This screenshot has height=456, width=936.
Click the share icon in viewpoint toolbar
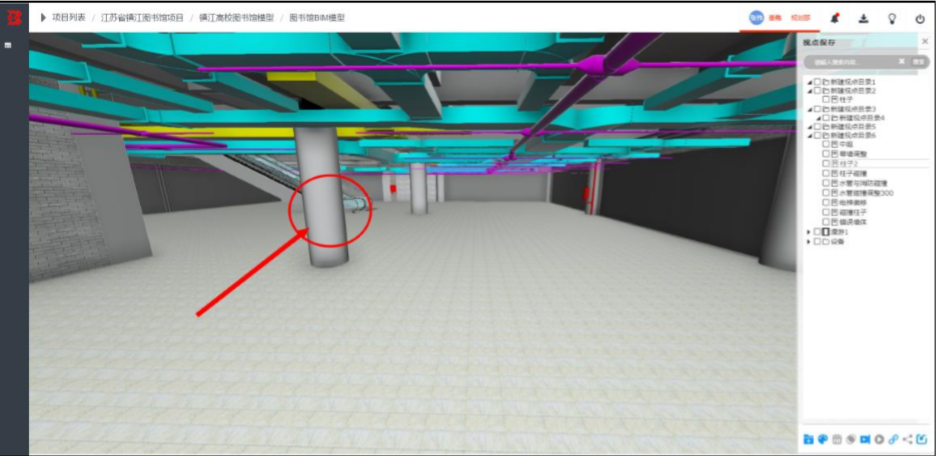907,439
